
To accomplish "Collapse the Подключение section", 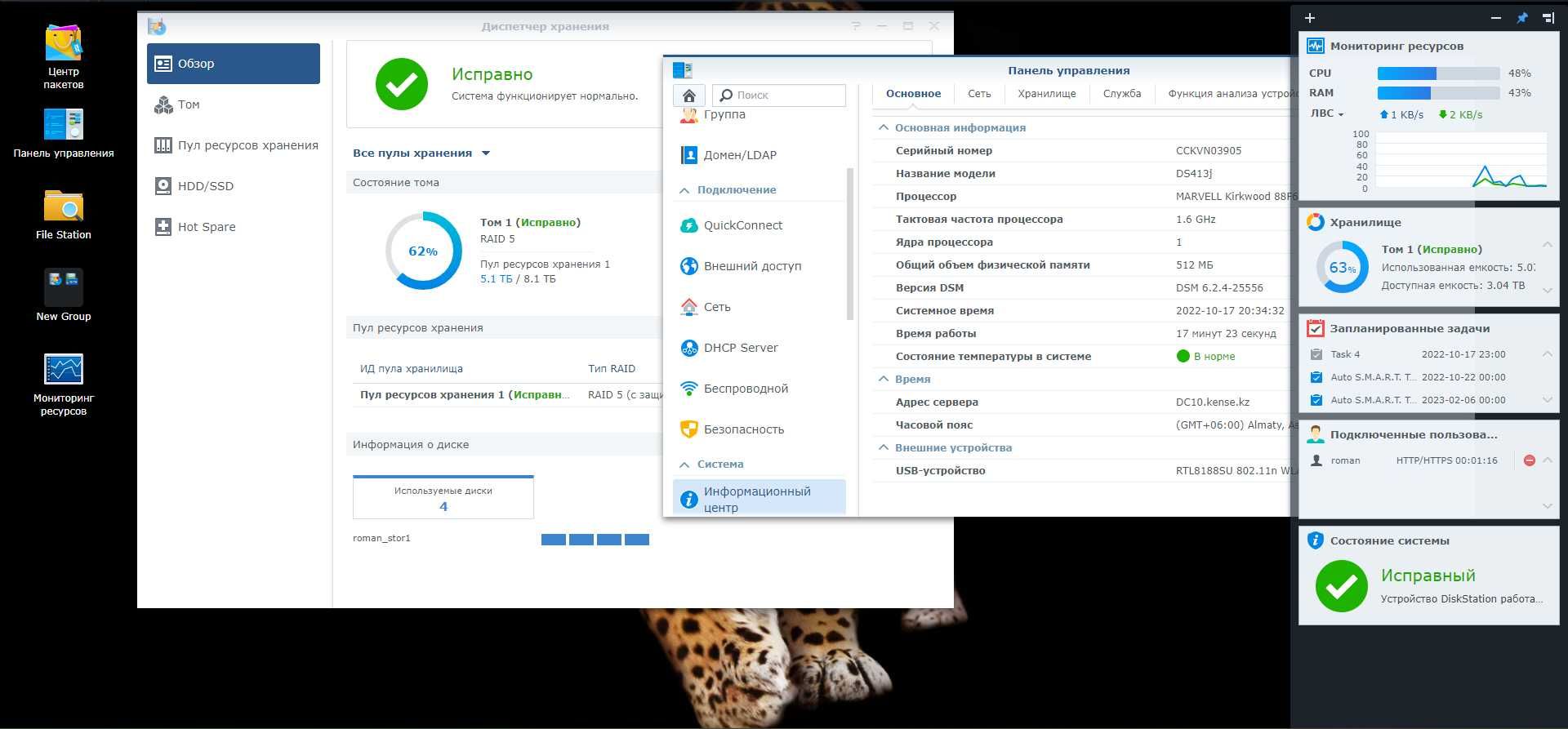I will (684, 190).
